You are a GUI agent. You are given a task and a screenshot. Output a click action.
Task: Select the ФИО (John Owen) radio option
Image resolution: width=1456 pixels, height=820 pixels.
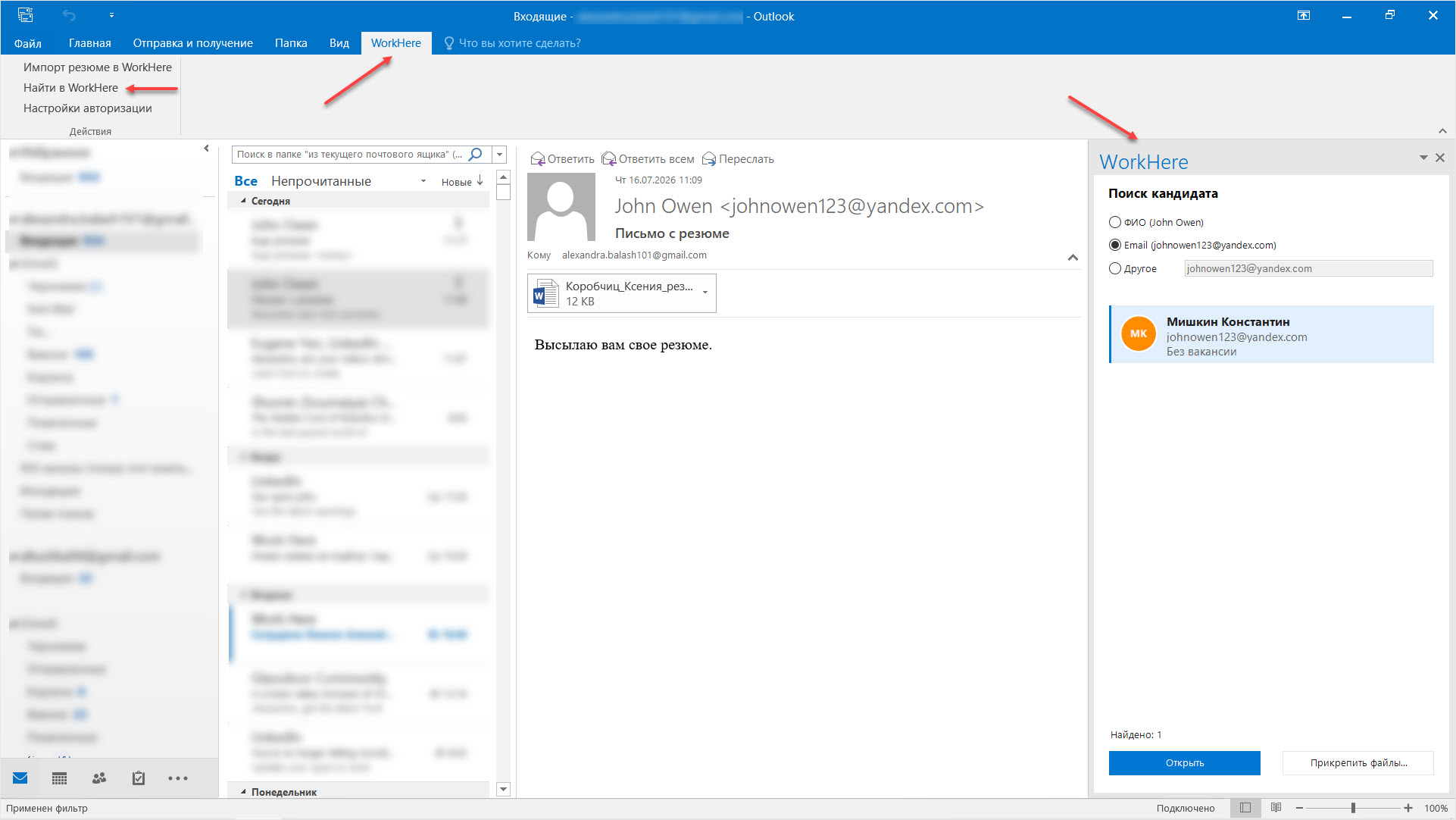1115,222
